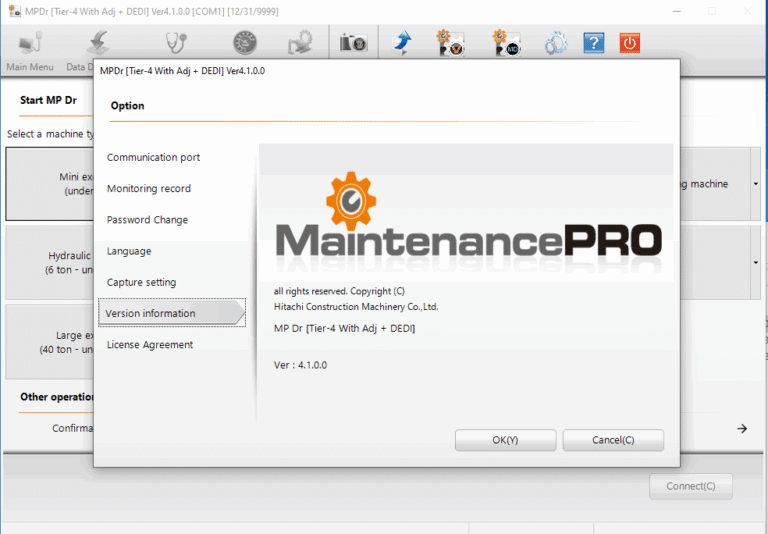
Task: Expand dropdown arrow beside 'machine' button
Action: [756, 184]
